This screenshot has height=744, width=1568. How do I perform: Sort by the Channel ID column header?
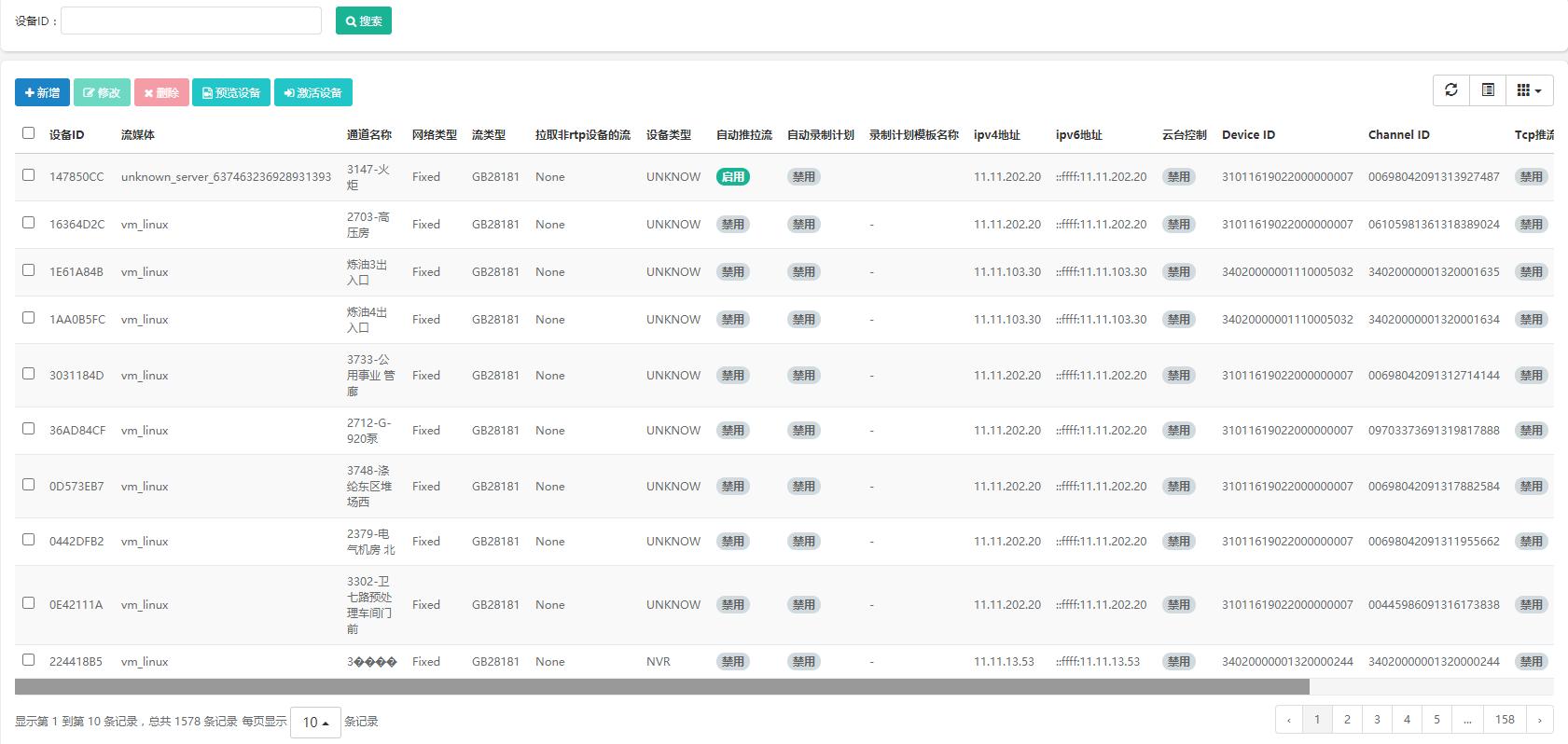pos(1398,135)
